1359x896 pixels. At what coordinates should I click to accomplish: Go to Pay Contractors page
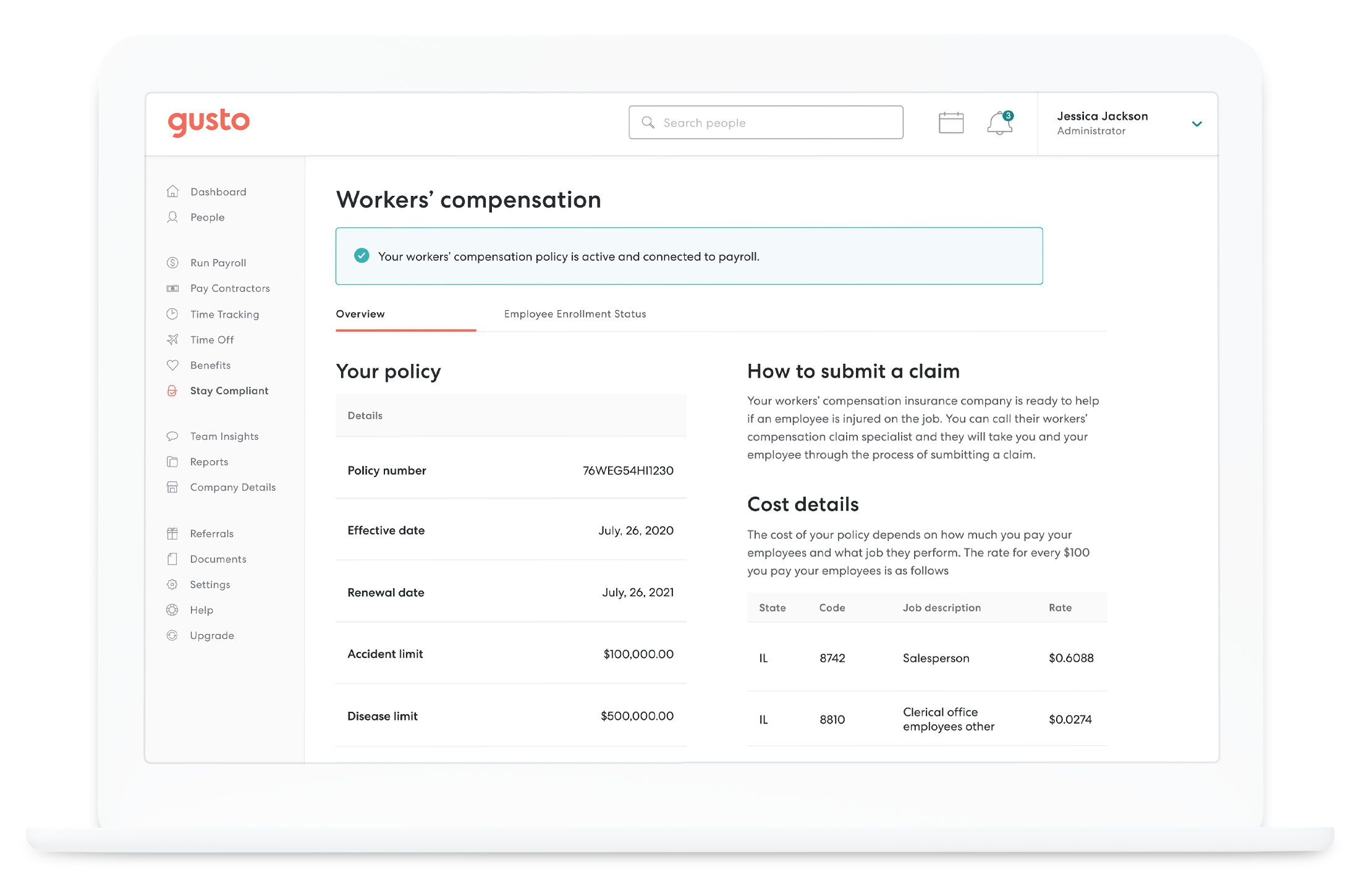click(x=230, y=289)
